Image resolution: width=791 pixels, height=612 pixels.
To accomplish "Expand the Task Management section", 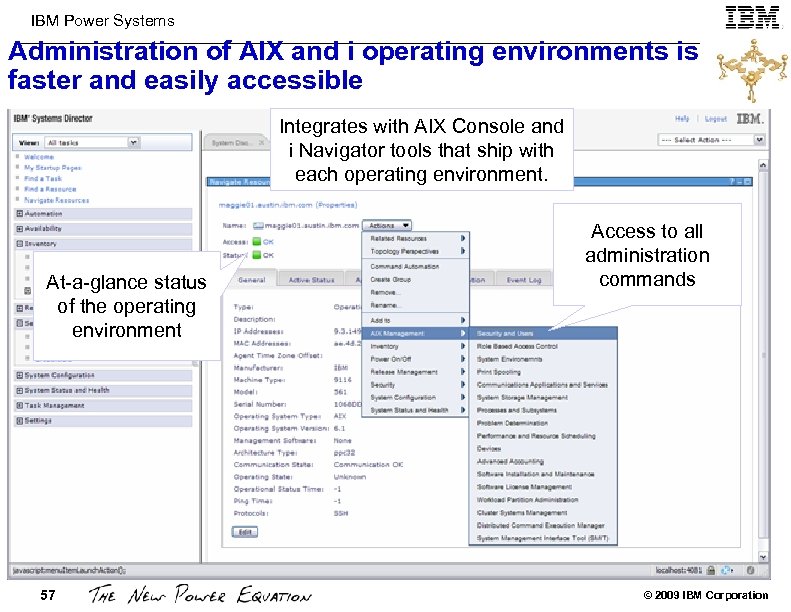I will click(x=20, y=406).
